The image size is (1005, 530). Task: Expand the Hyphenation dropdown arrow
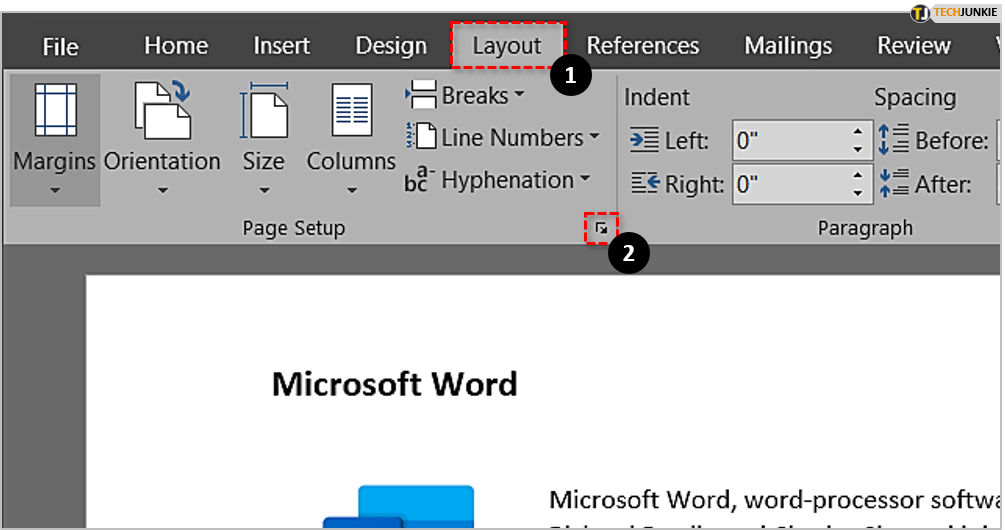coord(584,180)
